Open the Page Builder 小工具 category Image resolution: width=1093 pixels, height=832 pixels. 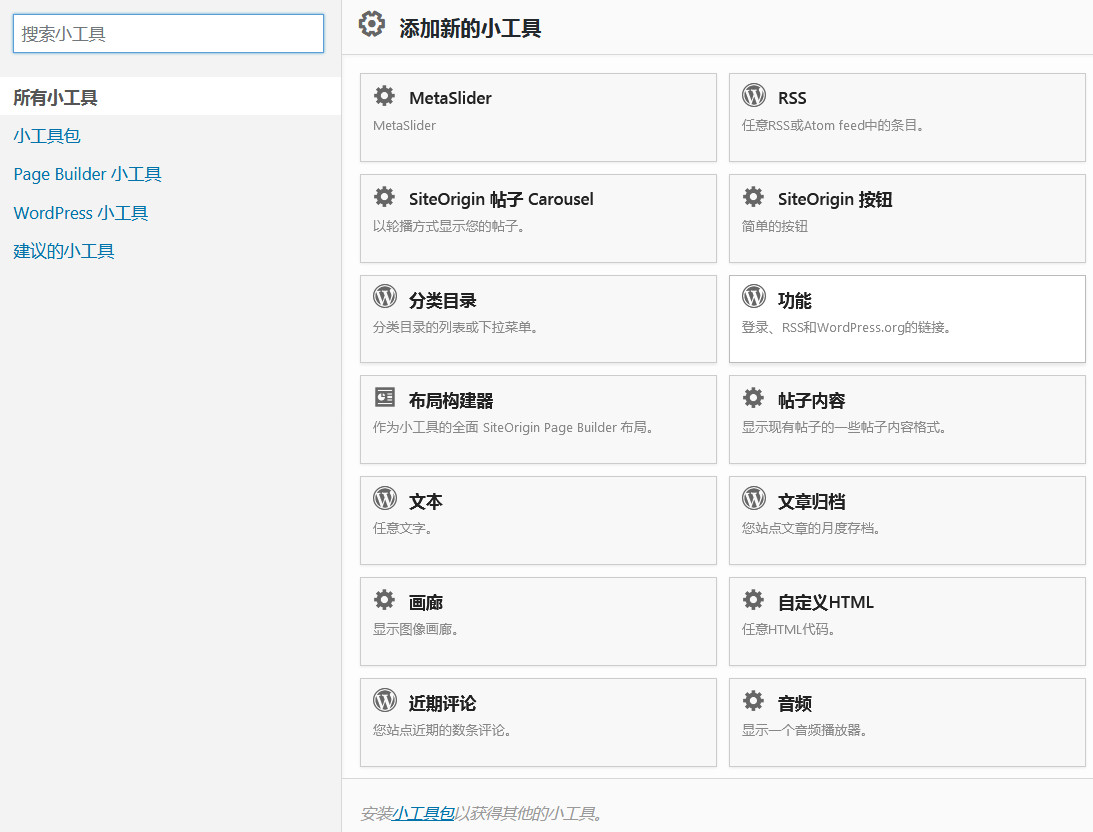(87, 174)
